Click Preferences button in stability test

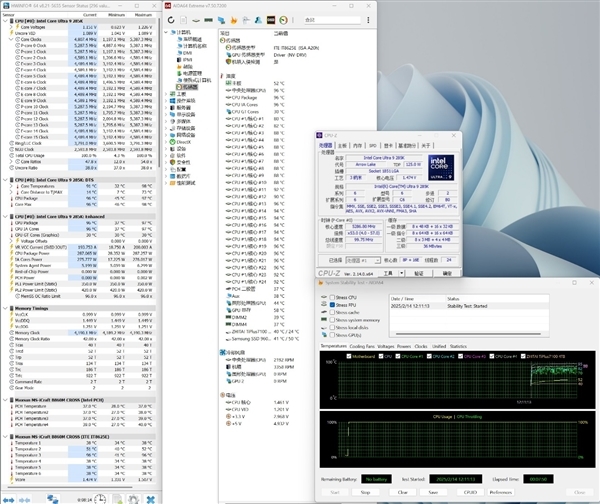[501, 493]
